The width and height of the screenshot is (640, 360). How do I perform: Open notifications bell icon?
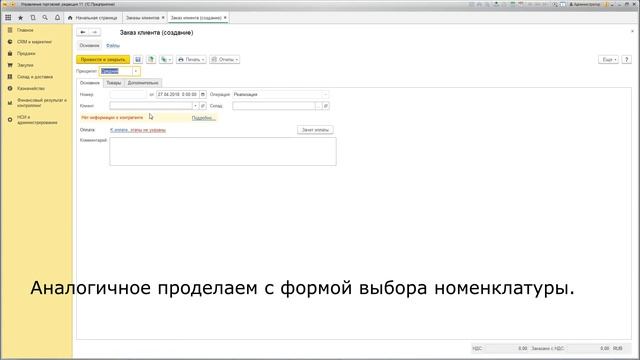57,18
